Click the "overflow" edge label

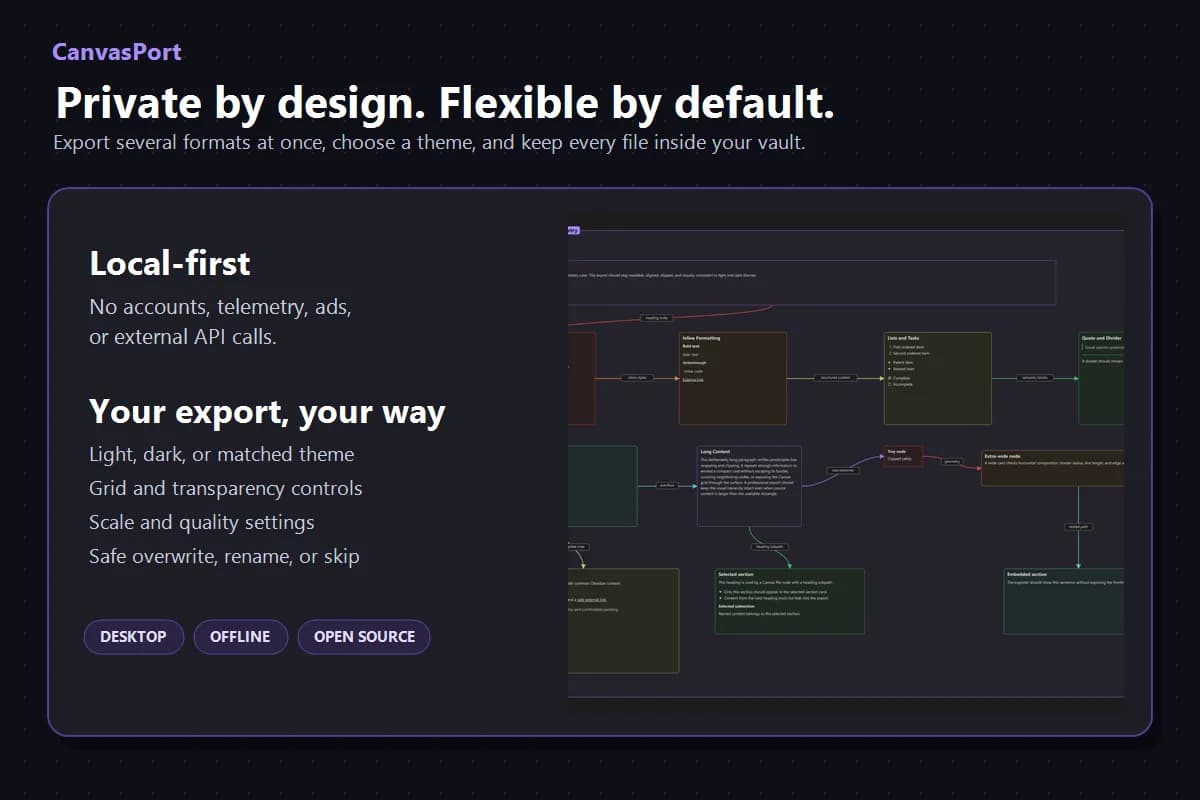click(667, 486)
